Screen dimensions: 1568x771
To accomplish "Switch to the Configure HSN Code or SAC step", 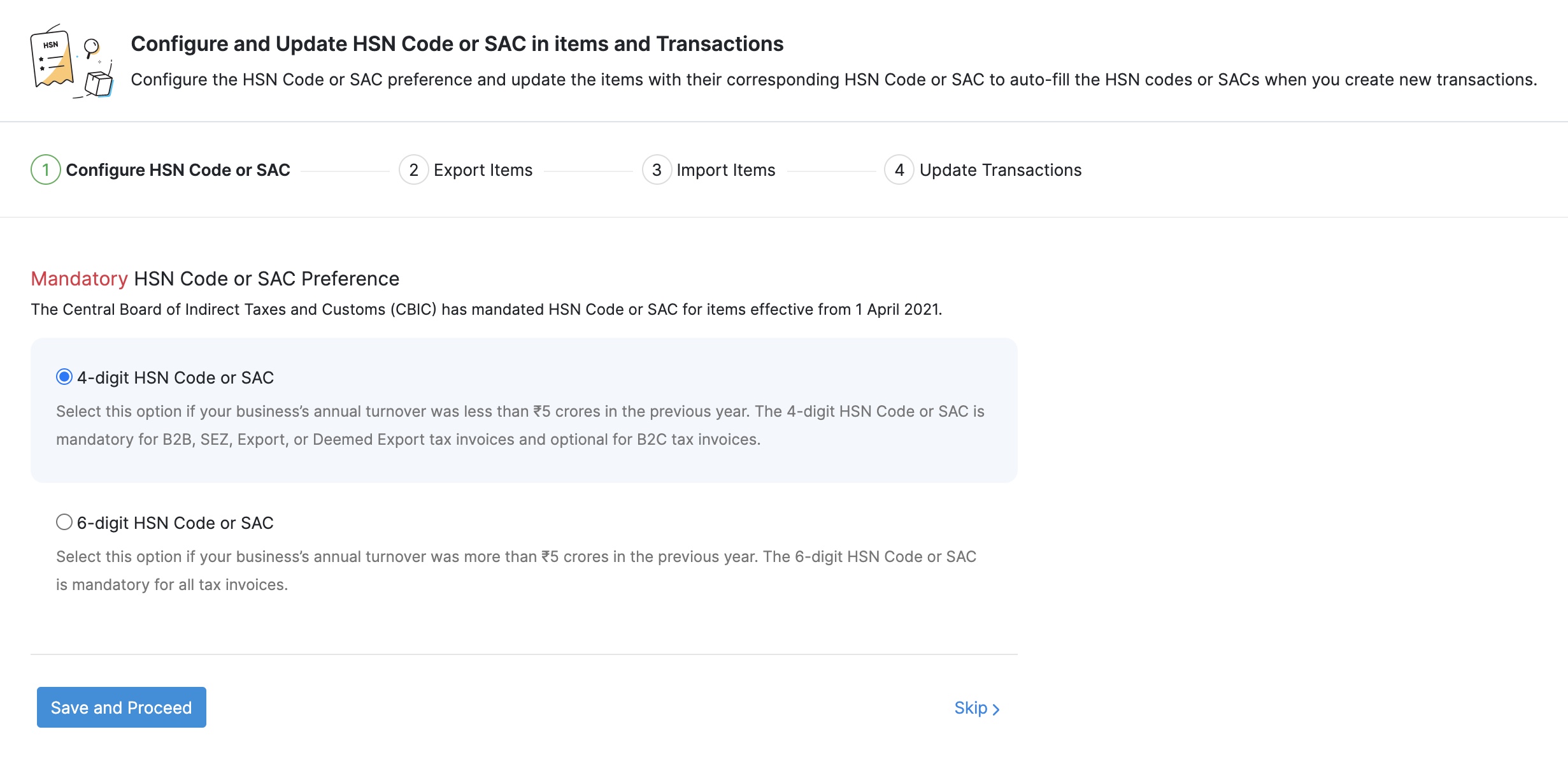I will 178,170.
